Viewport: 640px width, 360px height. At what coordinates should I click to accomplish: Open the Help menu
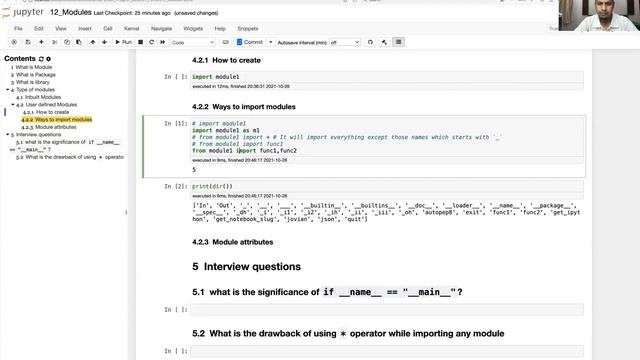[x=220, y=29]
